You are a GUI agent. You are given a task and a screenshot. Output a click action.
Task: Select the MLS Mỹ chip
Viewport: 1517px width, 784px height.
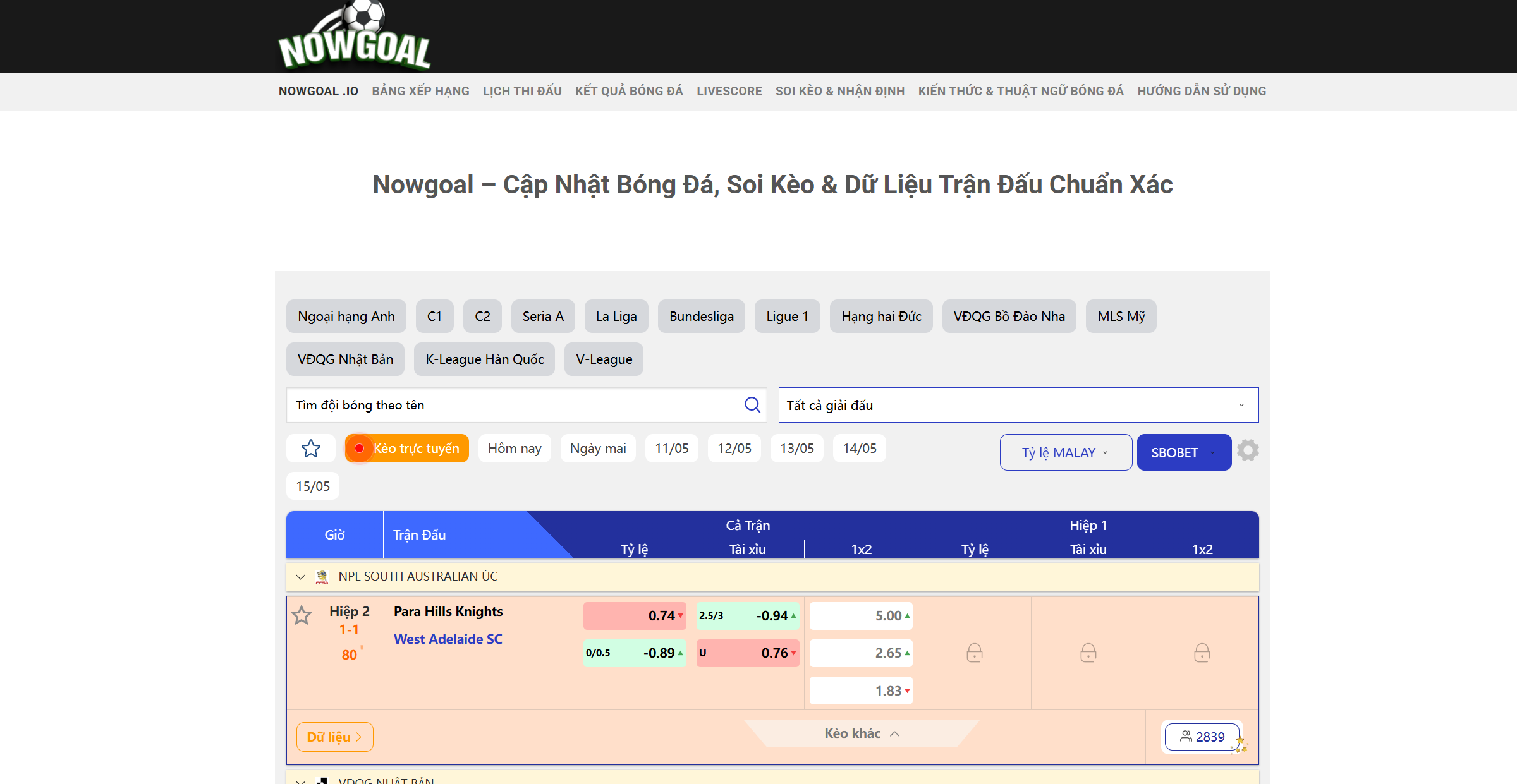coord(1121,316)
